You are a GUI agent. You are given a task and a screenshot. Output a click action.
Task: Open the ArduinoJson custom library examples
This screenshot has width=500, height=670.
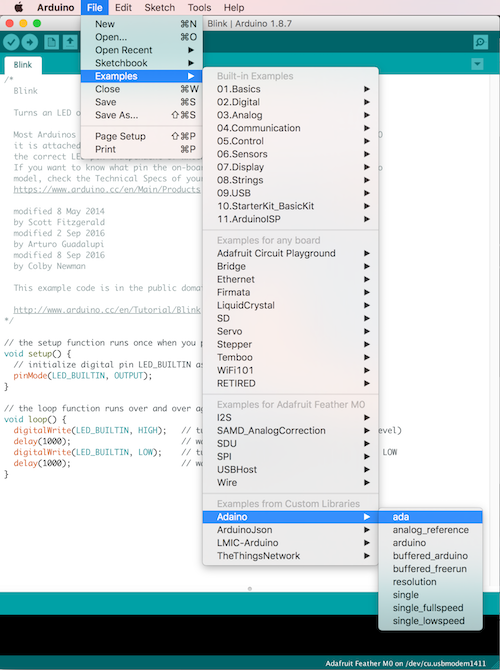(x=291, y=530)
